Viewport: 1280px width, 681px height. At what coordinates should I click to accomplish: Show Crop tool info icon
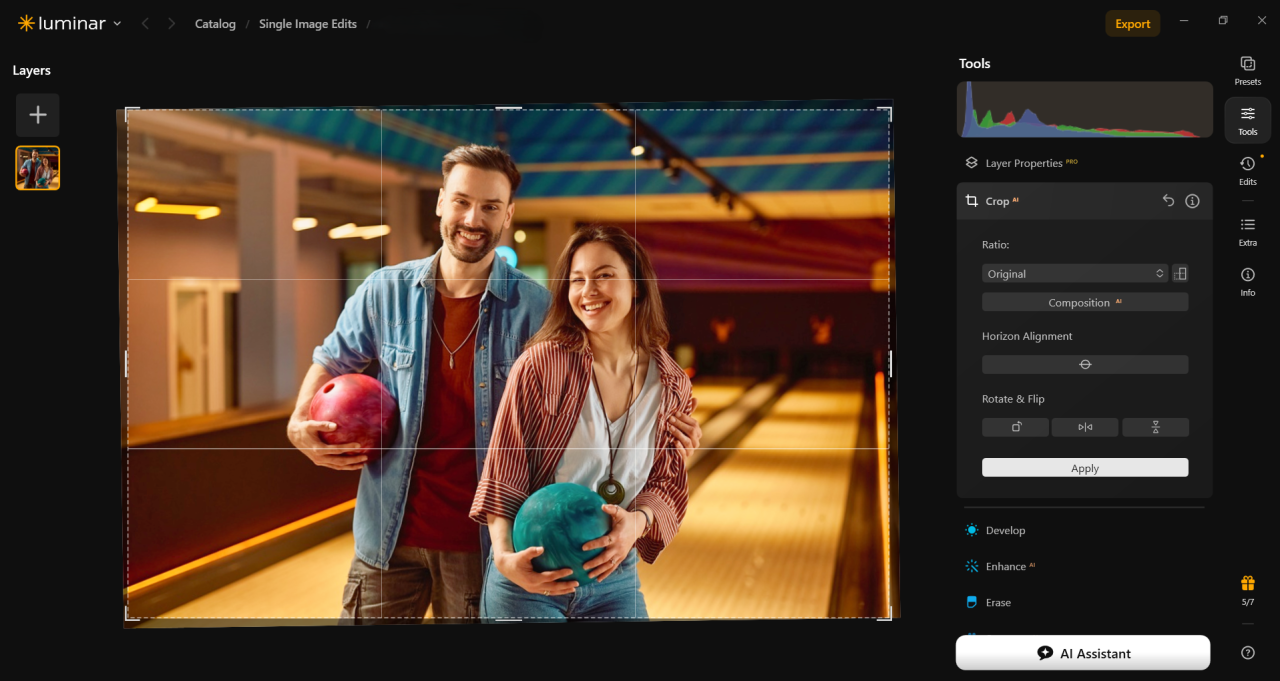point(1192,201)
